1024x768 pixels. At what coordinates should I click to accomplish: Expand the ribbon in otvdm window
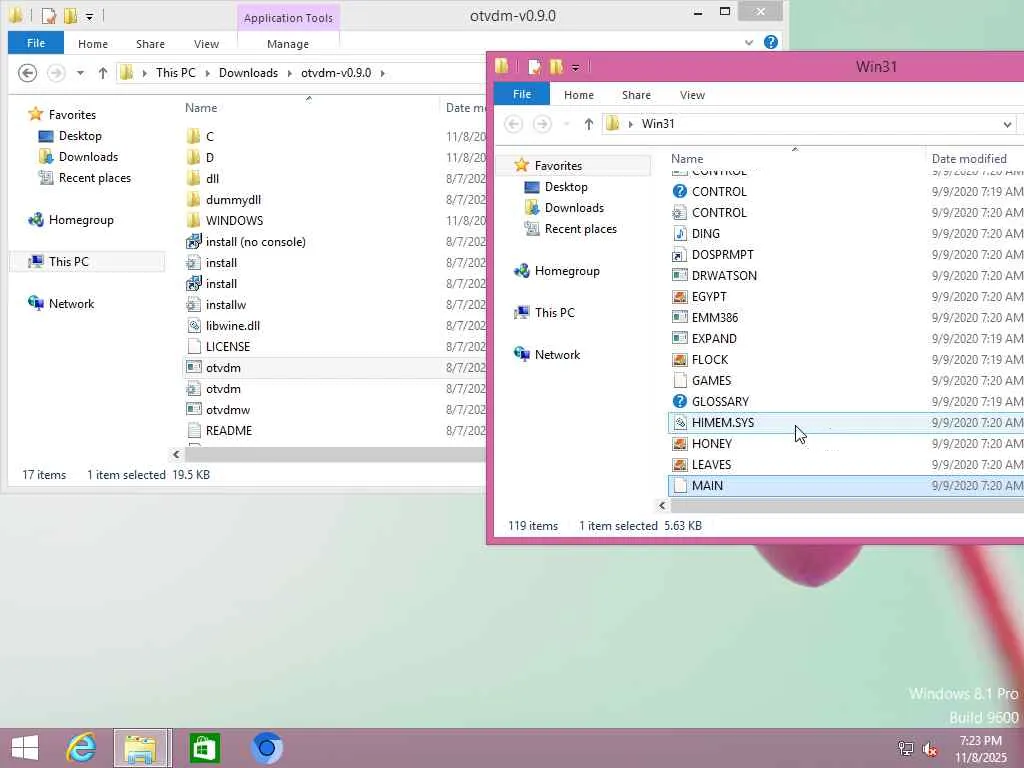click(748, 42)
